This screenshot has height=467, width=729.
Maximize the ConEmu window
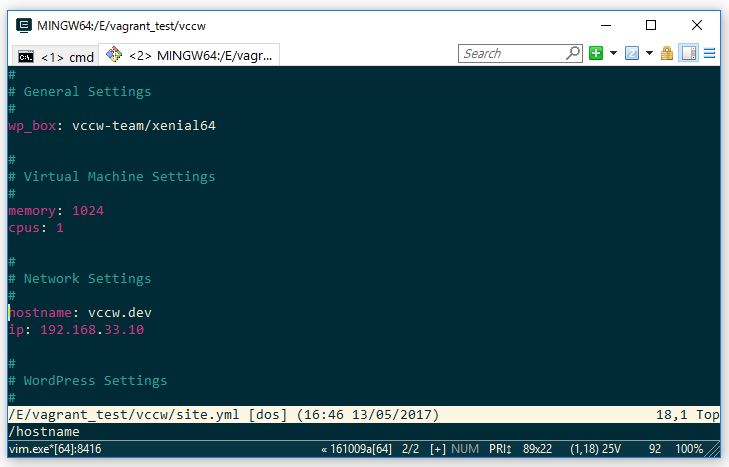(x=651, y=25)
